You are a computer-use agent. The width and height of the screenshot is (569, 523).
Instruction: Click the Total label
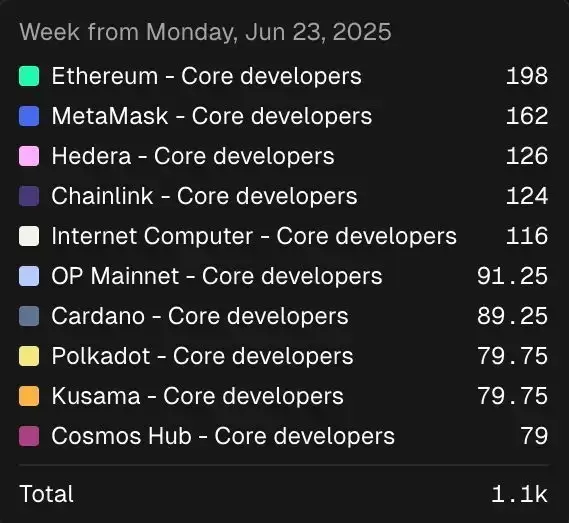(x=46, y=494)
